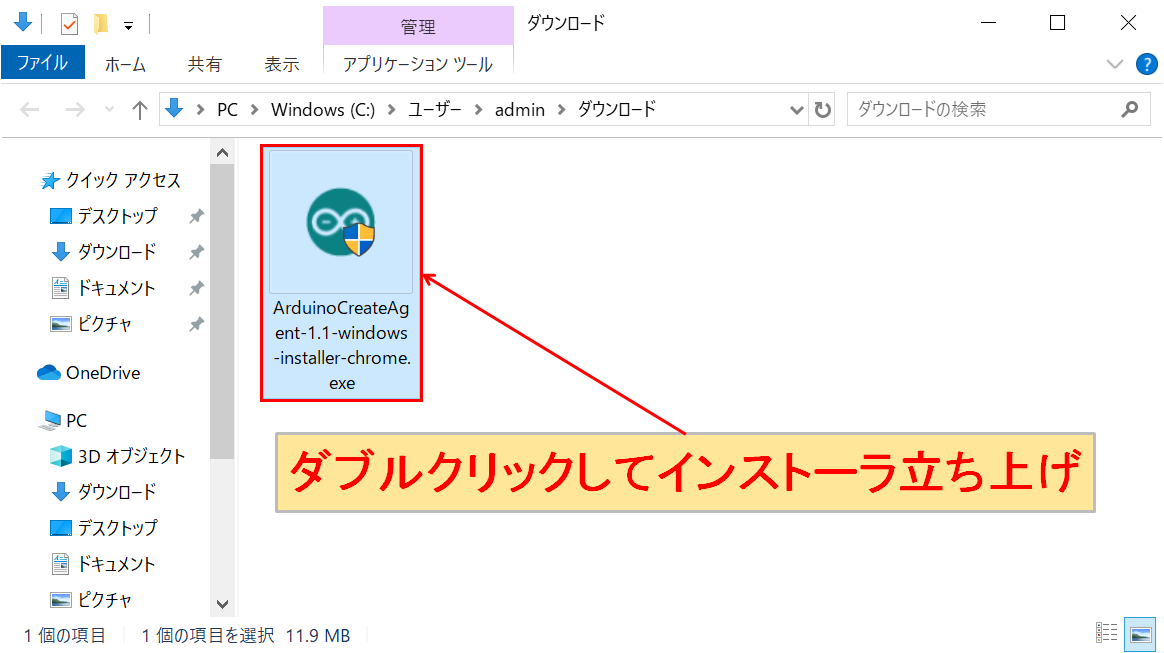The image size is (1164, 653).
Task: Click admin in the address breadcrumb
Action: click(x=519, y=110)
